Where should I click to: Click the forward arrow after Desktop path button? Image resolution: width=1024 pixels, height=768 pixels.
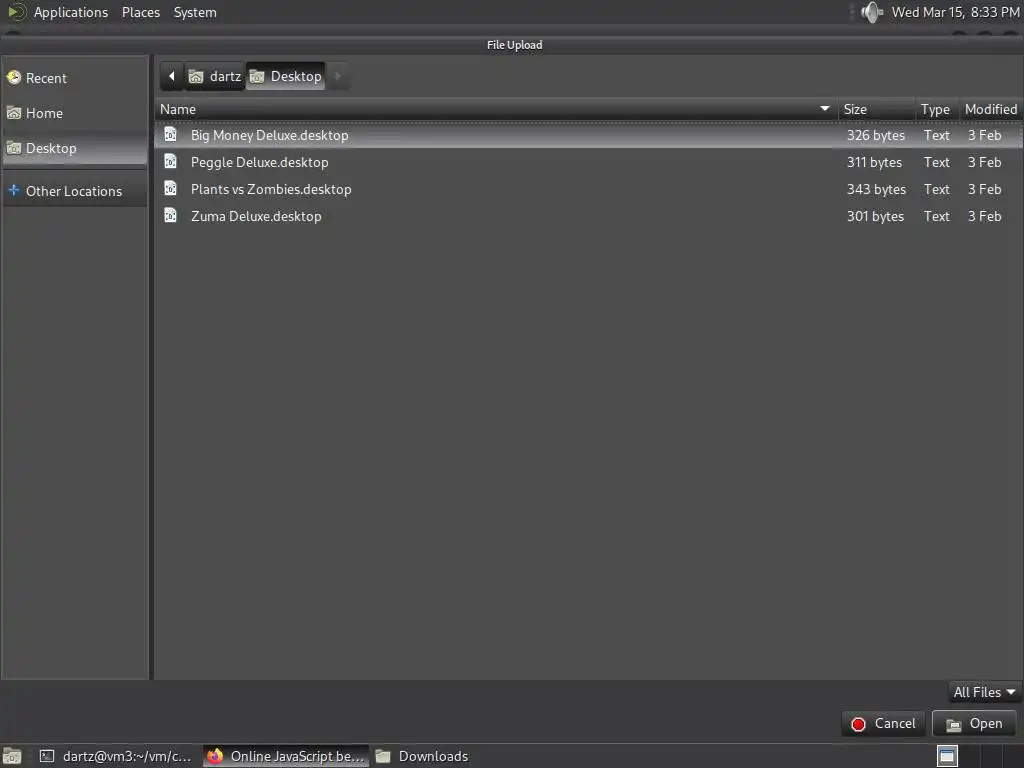coord(337,76)
